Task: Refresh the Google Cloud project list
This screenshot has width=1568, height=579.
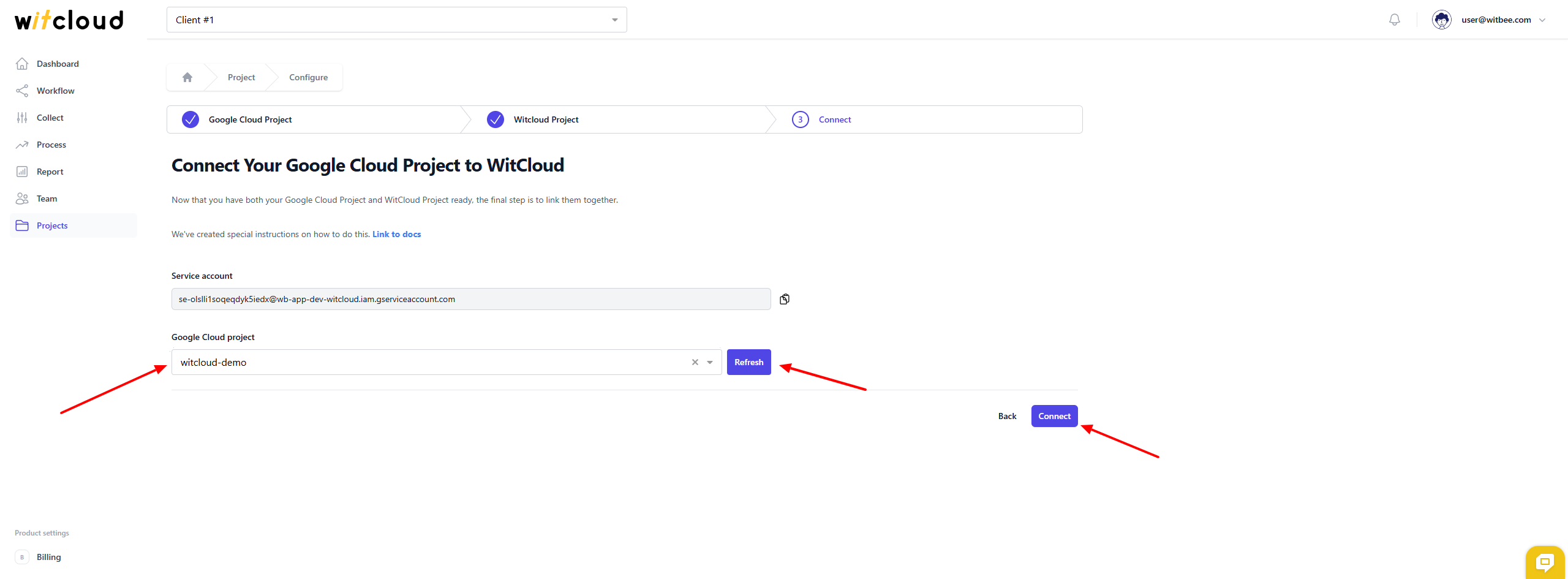Action: pyautogui.click(x=748, y=362)
